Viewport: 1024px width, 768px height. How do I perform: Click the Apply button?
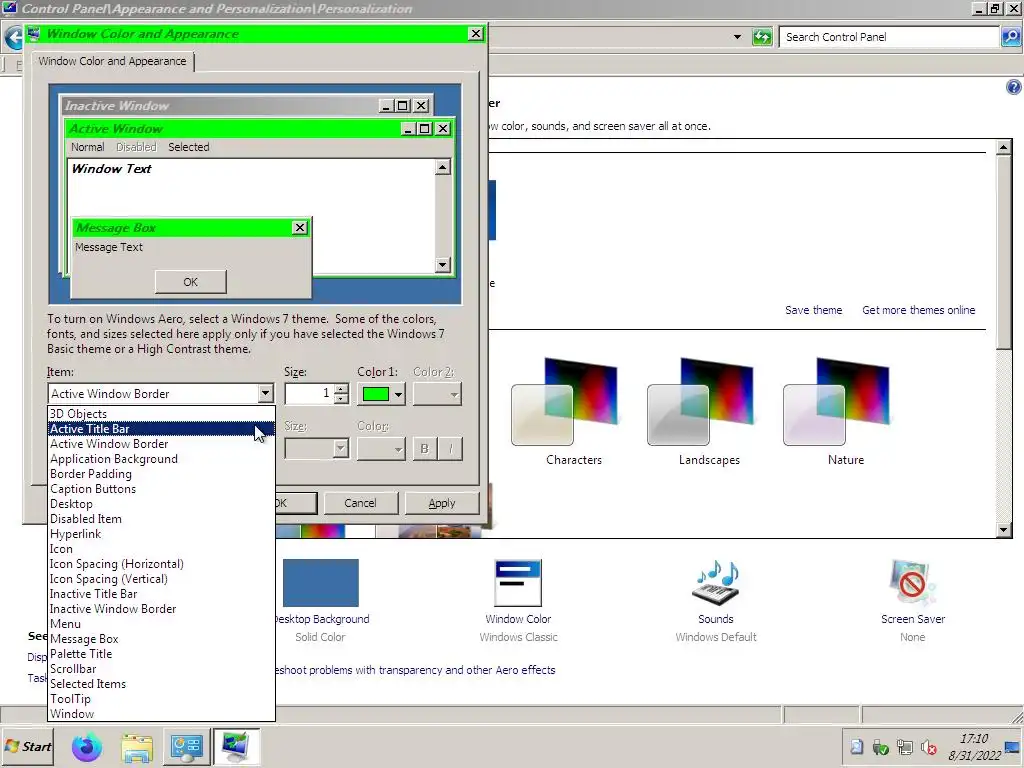442,503
